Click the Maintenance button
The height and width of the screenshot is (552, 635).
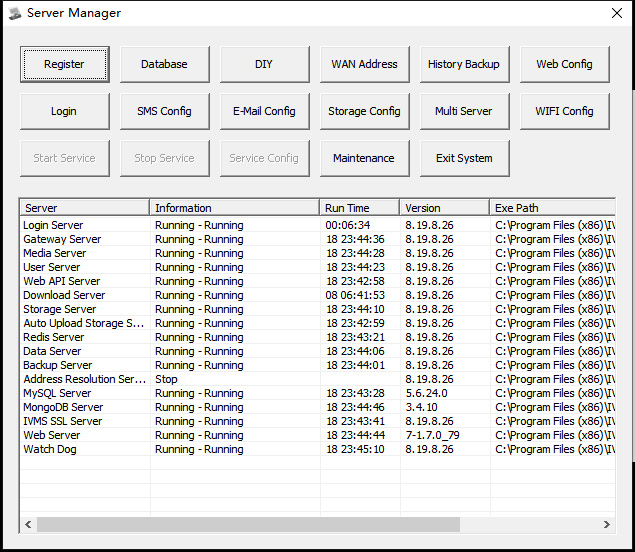(365, 158)
